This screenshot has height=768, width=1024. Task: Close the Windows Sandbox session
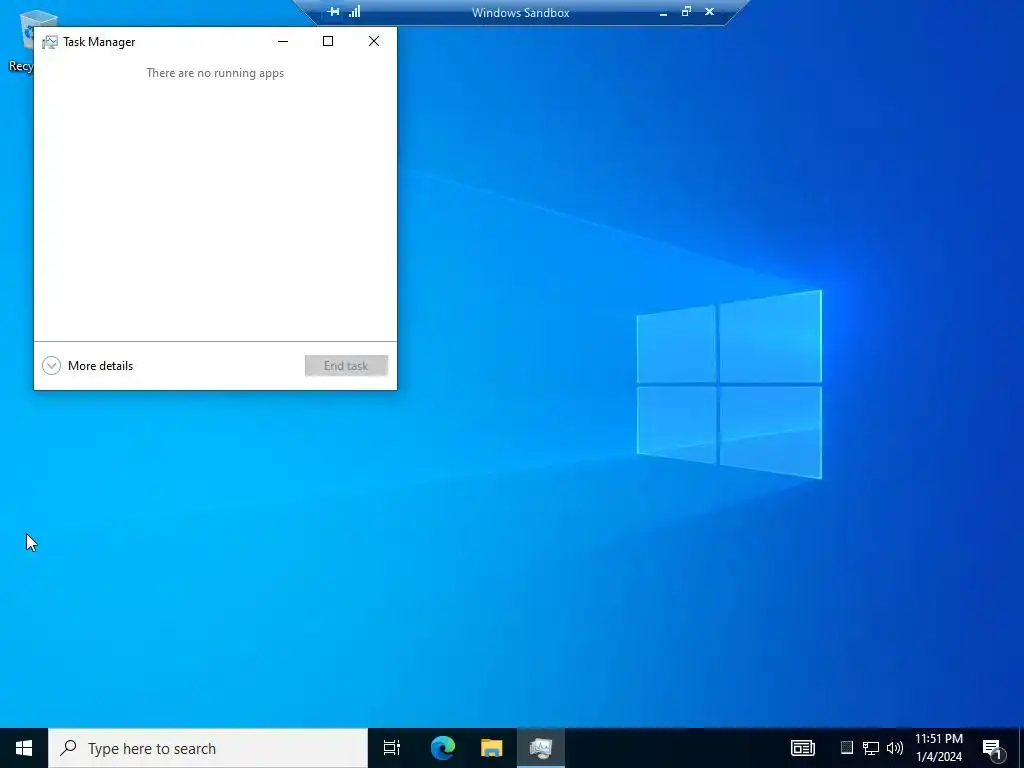tap(710, 12)
